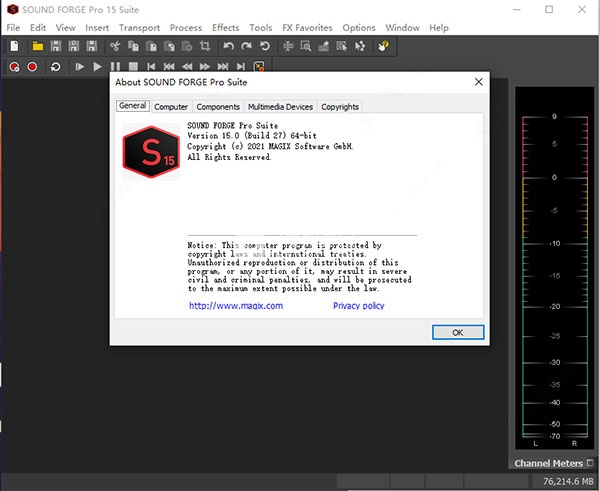Image resolution: width=600 pixels, height=491 pixels.
Task: Open the File menu
Action: click(x=13, y=28)
